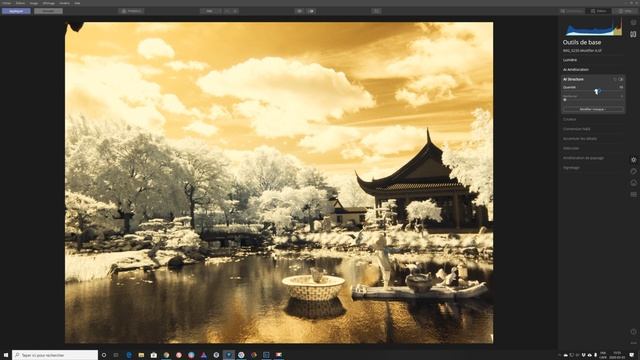
Task: Open the Layers icon in side strip
Action: coord(633,22)
